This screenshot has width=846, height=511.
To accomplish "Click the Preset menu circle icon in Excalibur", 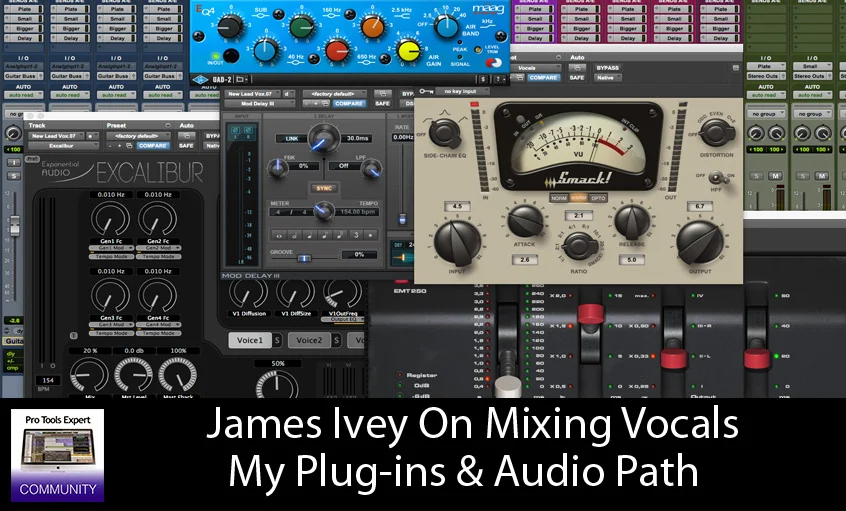I will click(x=168, y=125).
